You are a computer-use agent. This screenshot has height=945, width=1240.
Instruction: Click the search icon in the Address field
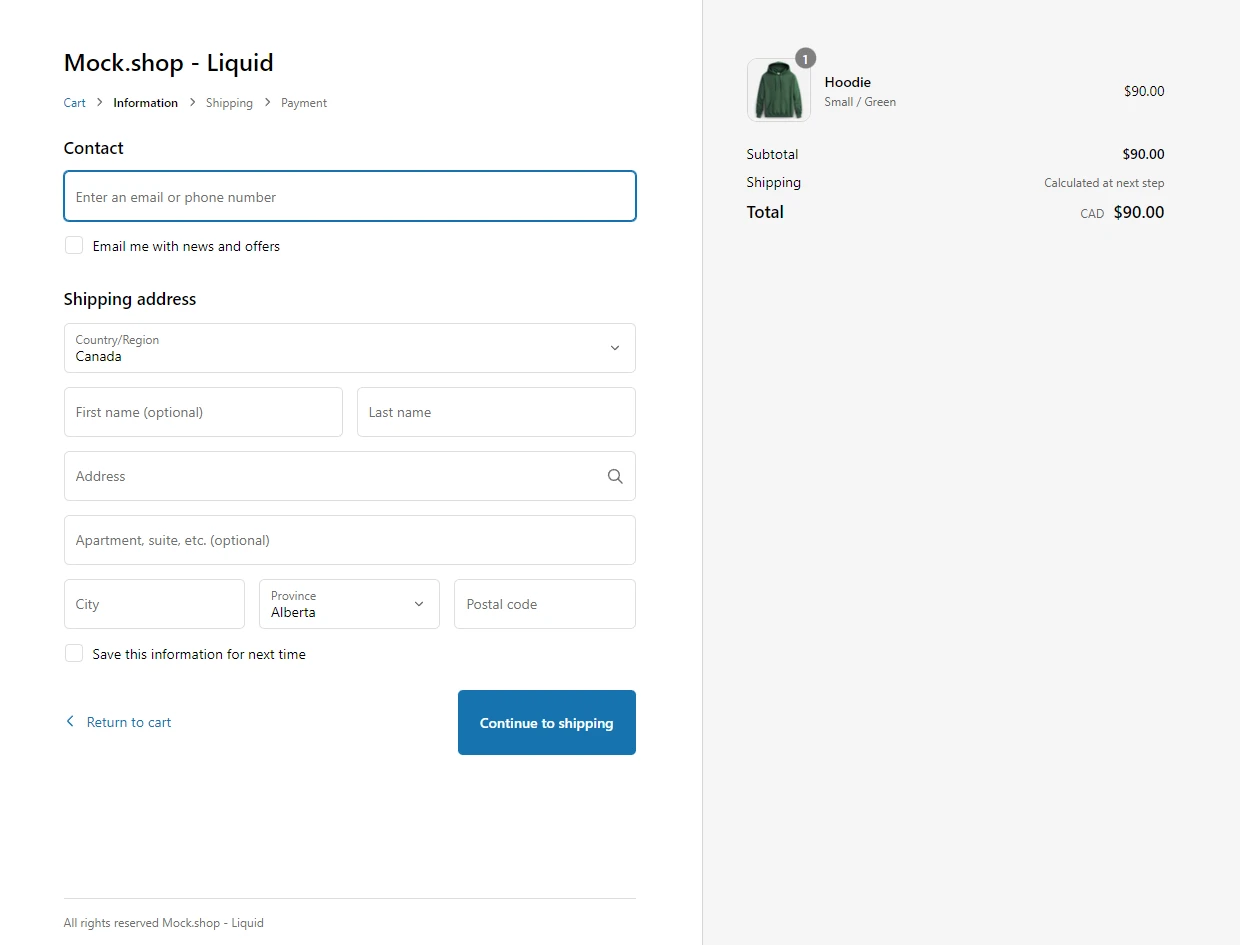coord(614,476)
